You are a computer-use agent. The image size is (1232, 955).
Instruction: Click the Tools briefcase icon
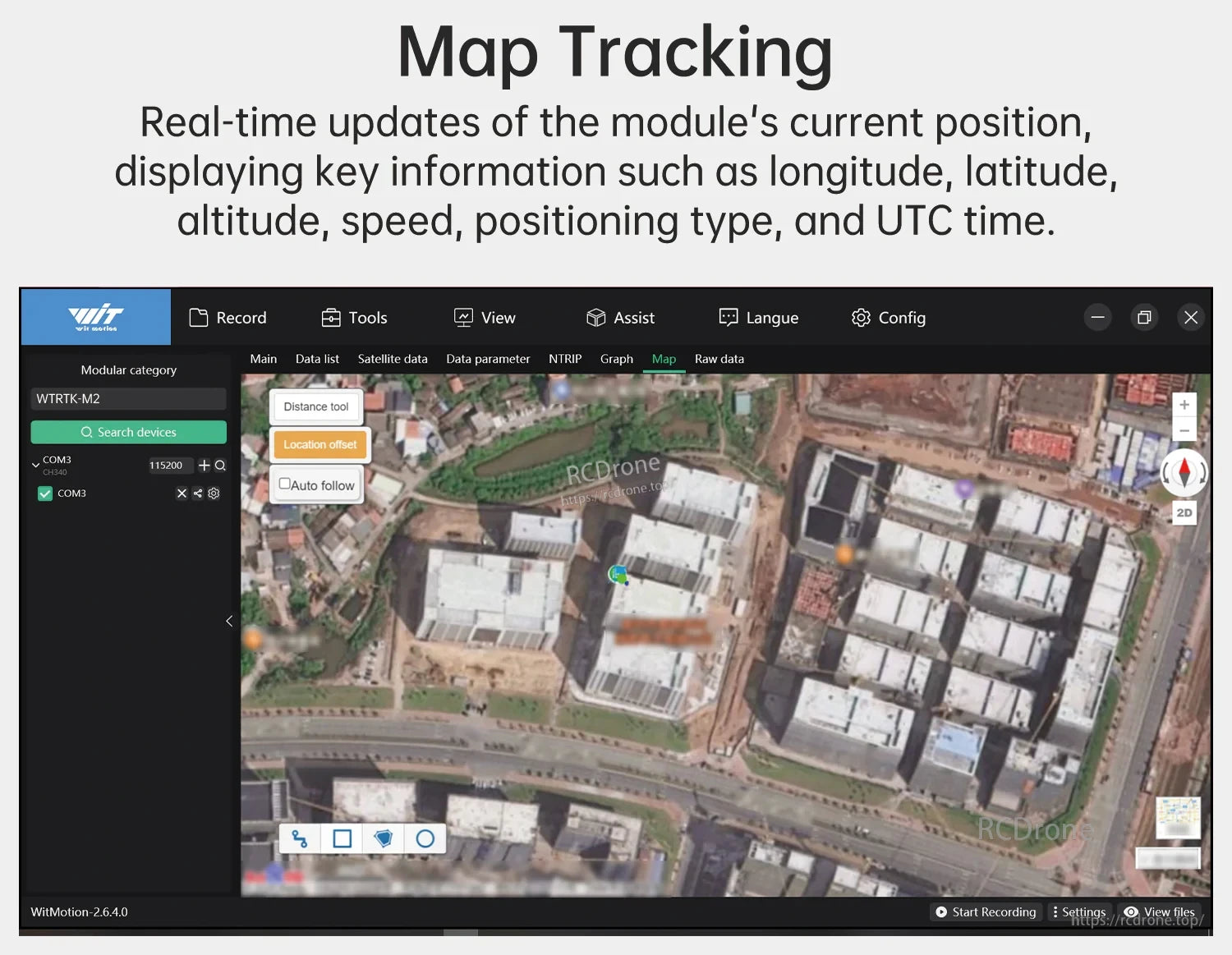[331, 318]
